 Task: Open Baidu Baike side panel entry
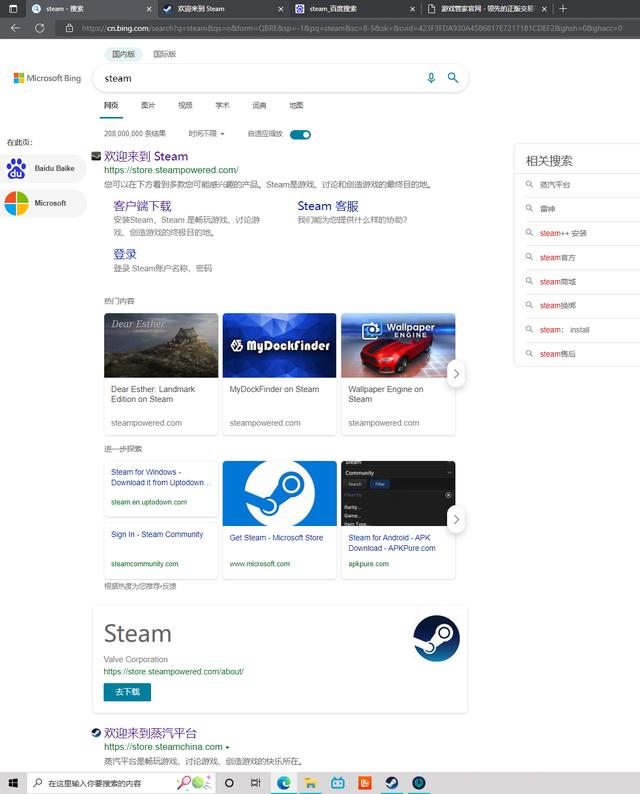click(44, 168)
